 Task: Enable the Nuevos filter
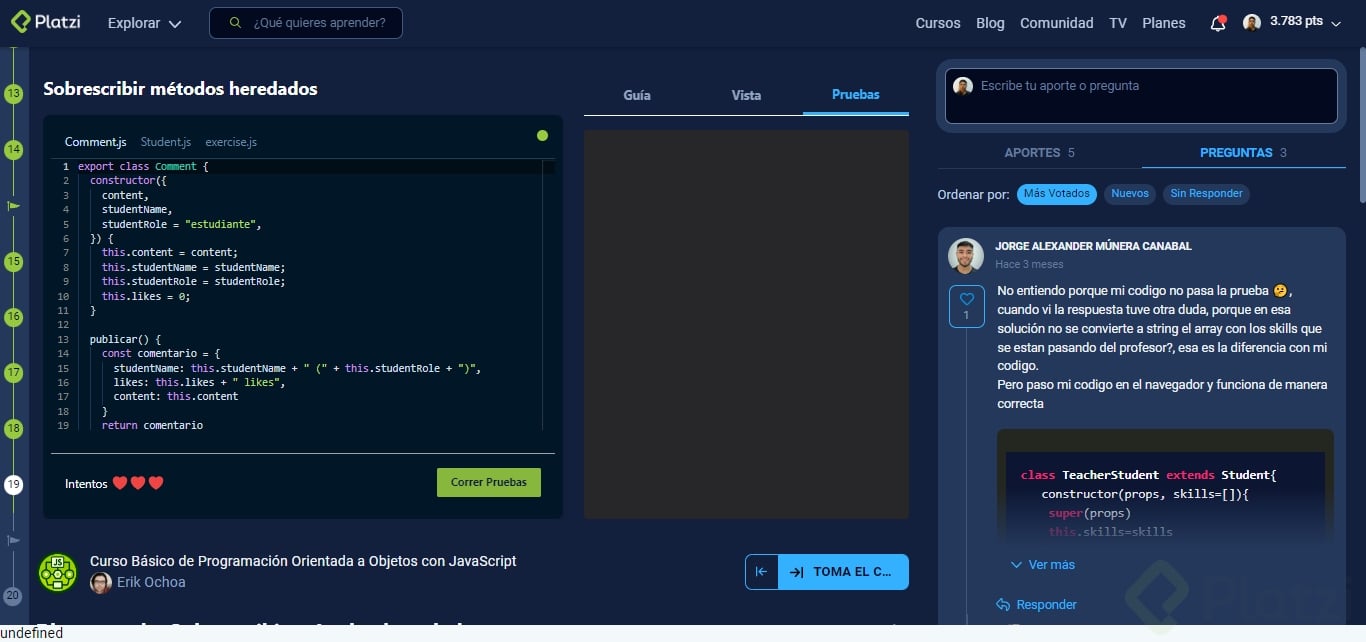click(x=1129, y=194)
